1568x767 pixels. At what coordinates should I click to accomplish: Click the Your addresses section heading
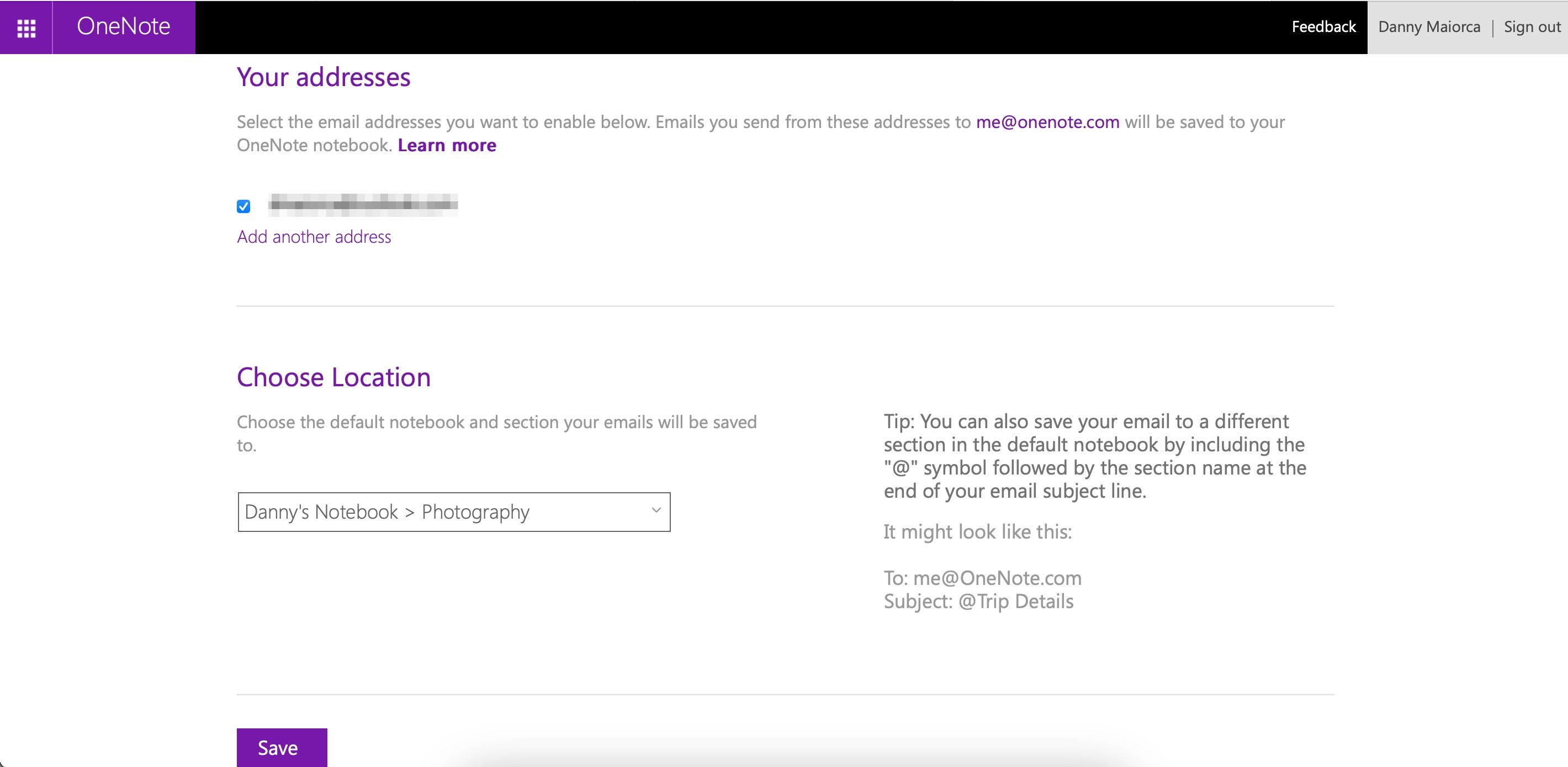click(324, 77)
